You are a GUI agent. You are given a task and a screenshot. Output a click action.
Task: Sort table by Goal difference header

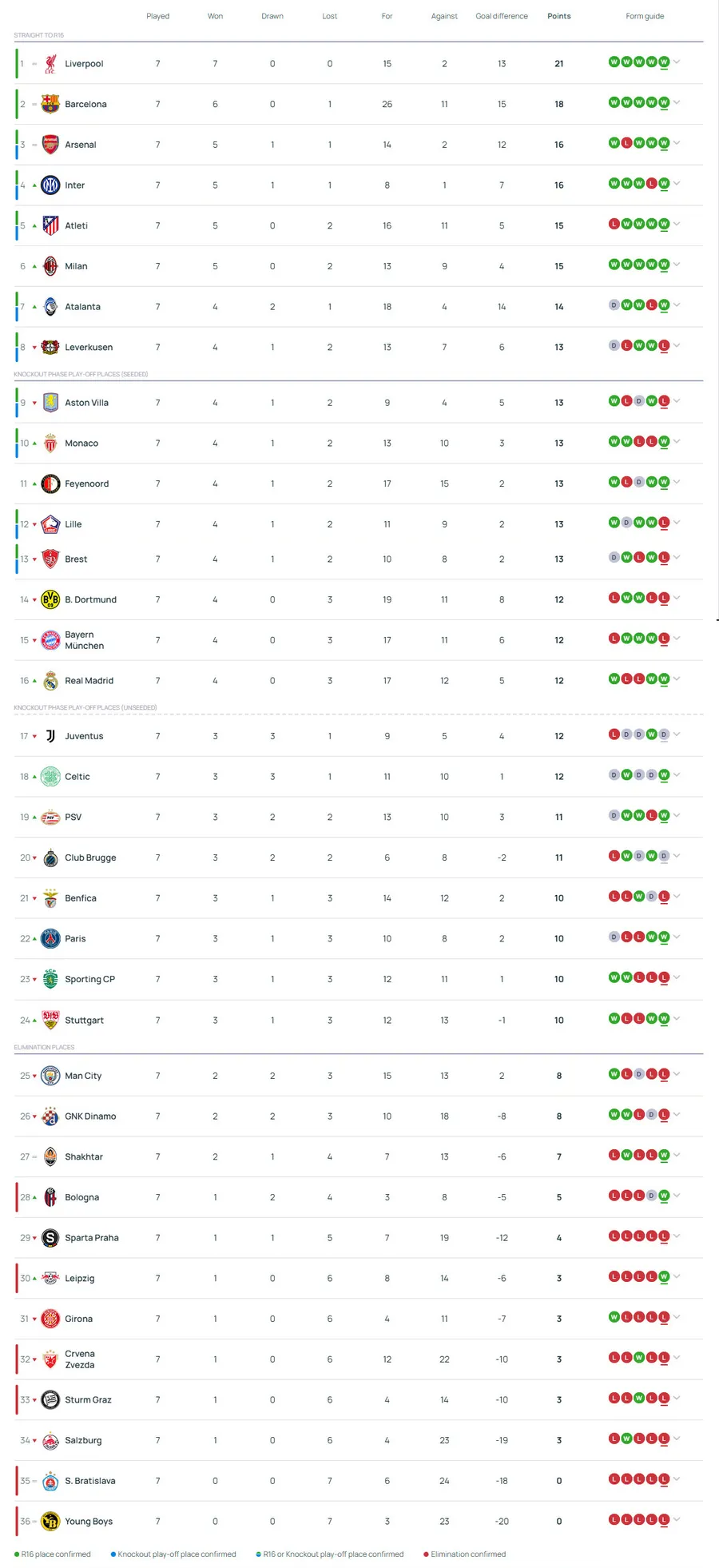pyautogui.click(x=502, y=16)
